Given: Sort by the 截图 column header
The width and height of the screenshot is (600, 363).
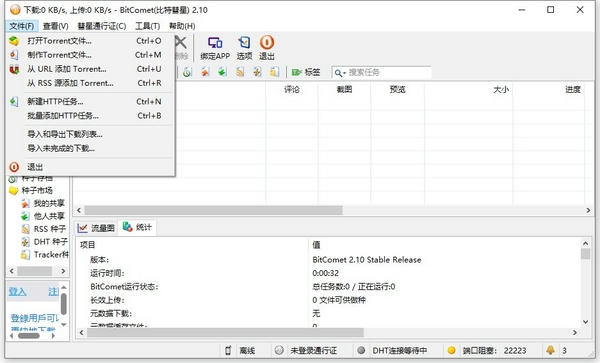Looking at the screenshot, I should click(344, 90).
